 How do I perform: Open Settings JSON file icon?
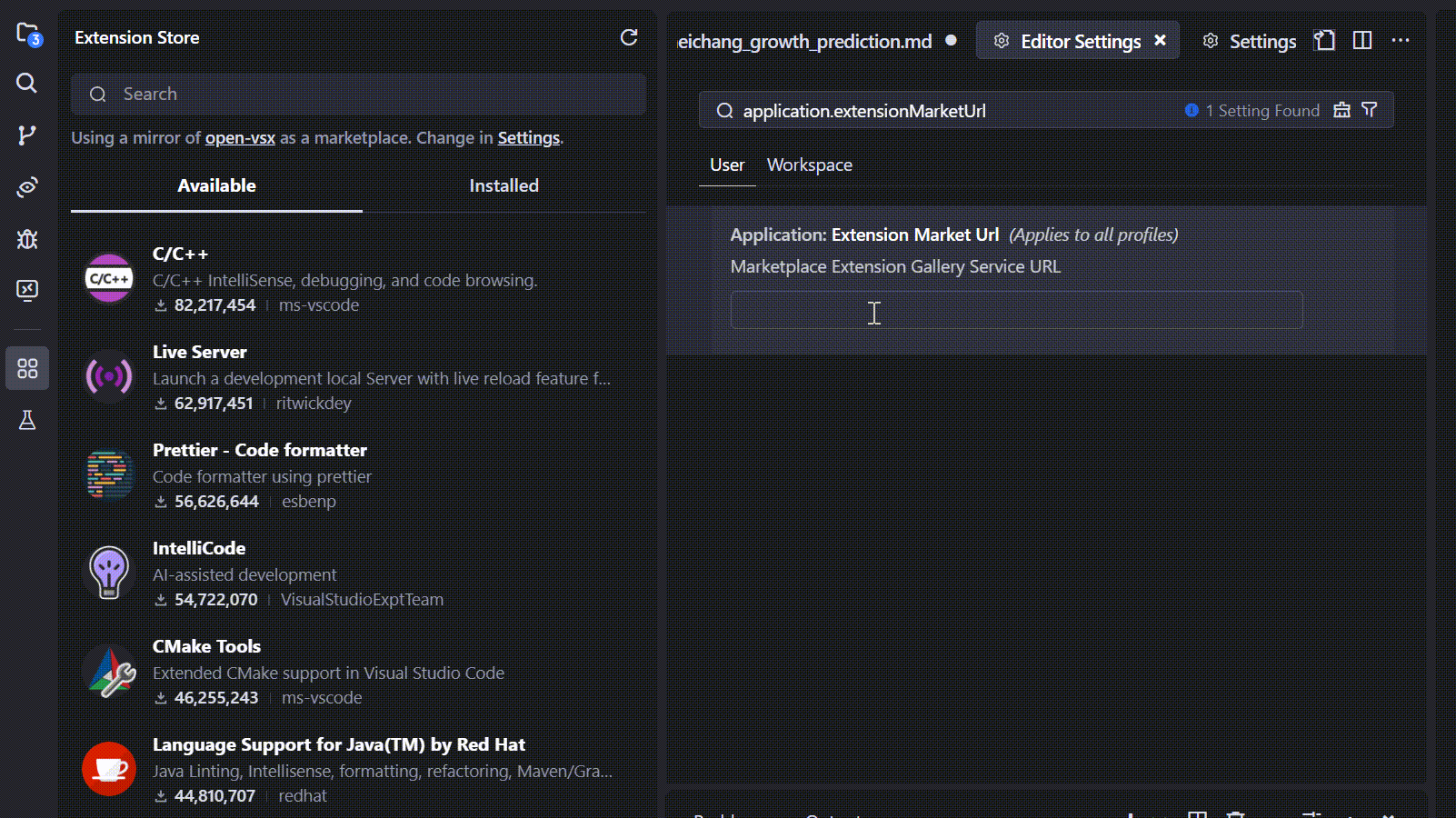1325,41
